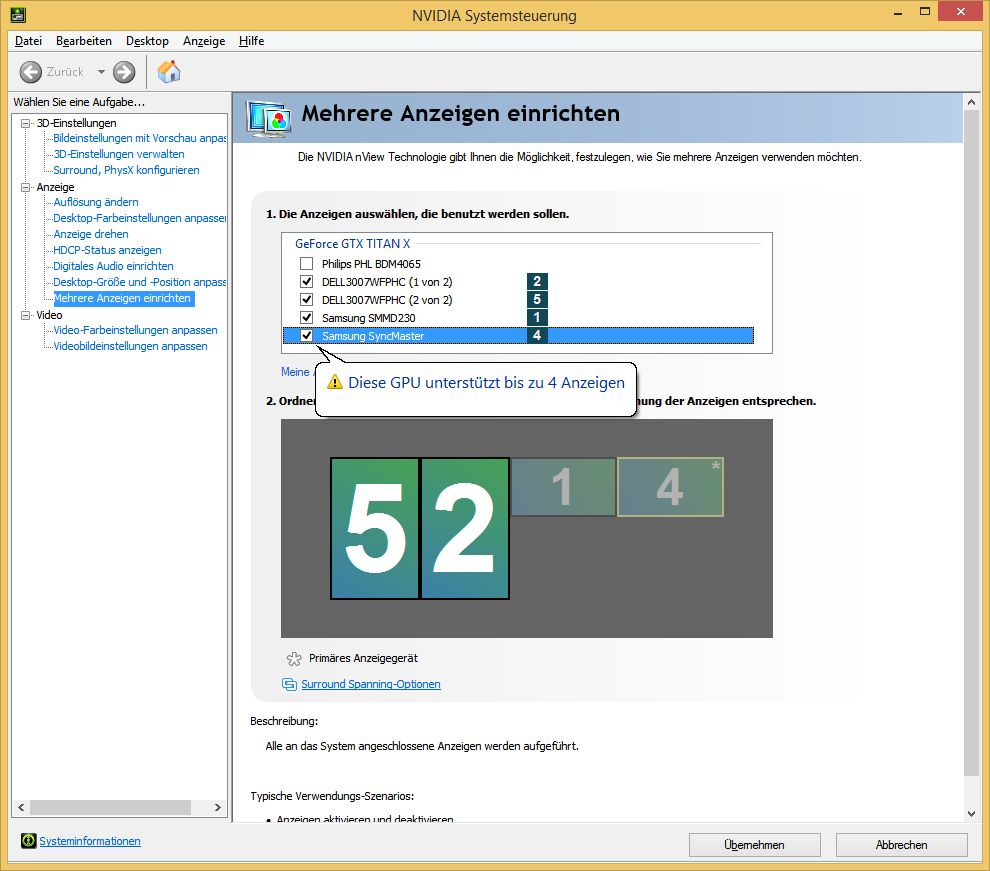
Task: Uncheck DELL3007WFPHC (1 von 2)
Action: (x=306, y=281)
